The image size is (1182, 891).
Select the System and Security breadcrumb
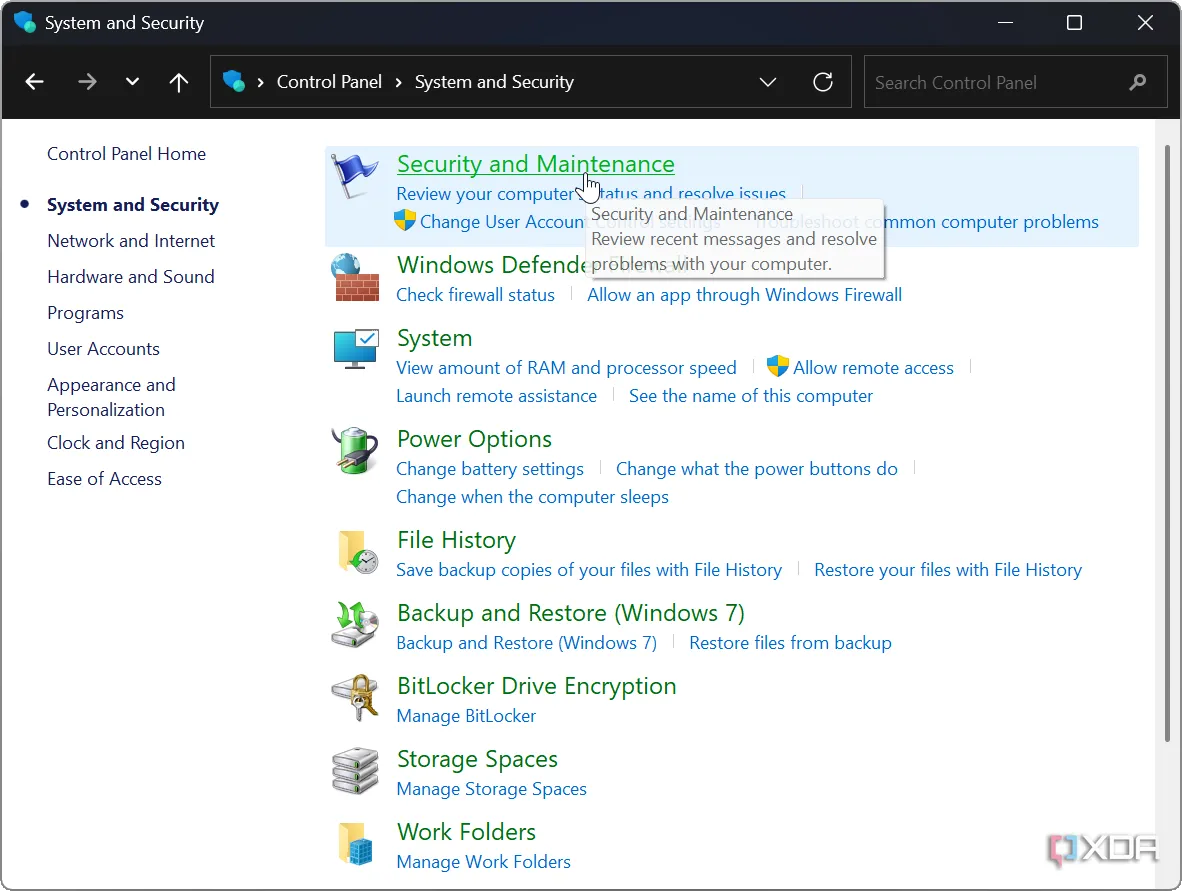[495, 81]
